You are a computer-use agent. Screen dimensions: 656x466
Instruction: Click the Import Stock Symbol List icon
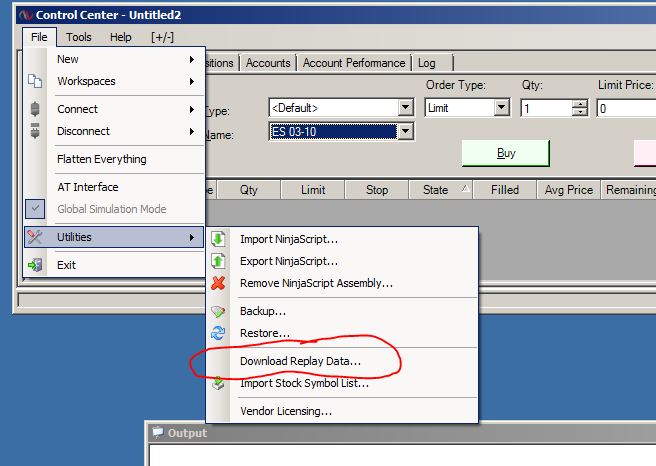(x=218, y=383)
